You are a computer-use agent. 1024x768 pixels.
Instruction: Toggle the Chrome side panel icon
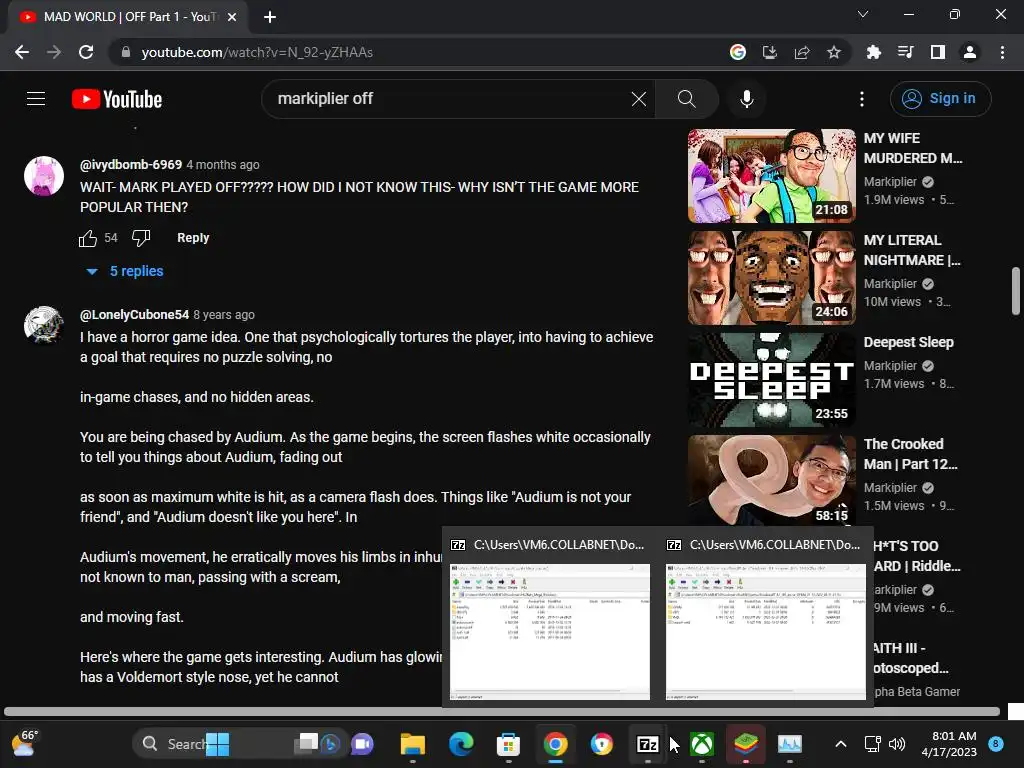click(x=938, y=52)
